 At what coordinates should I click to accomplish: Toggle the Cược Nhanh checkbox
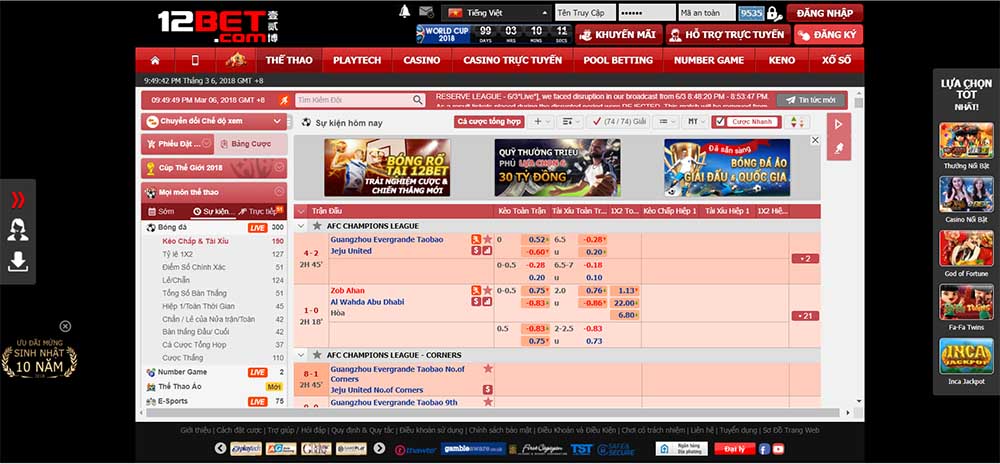click(x=721, y=122)
